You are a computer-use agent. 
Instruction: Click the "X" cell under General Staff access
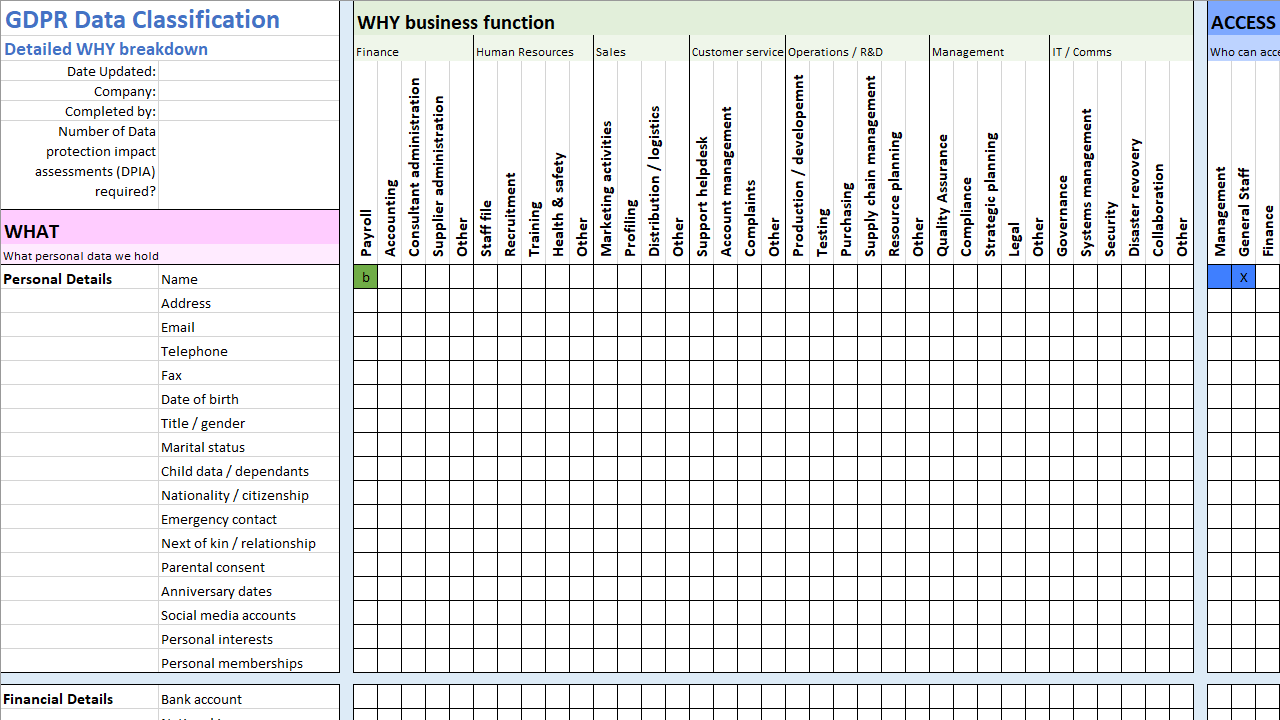pyautogui.click(x=1243, y=277)
